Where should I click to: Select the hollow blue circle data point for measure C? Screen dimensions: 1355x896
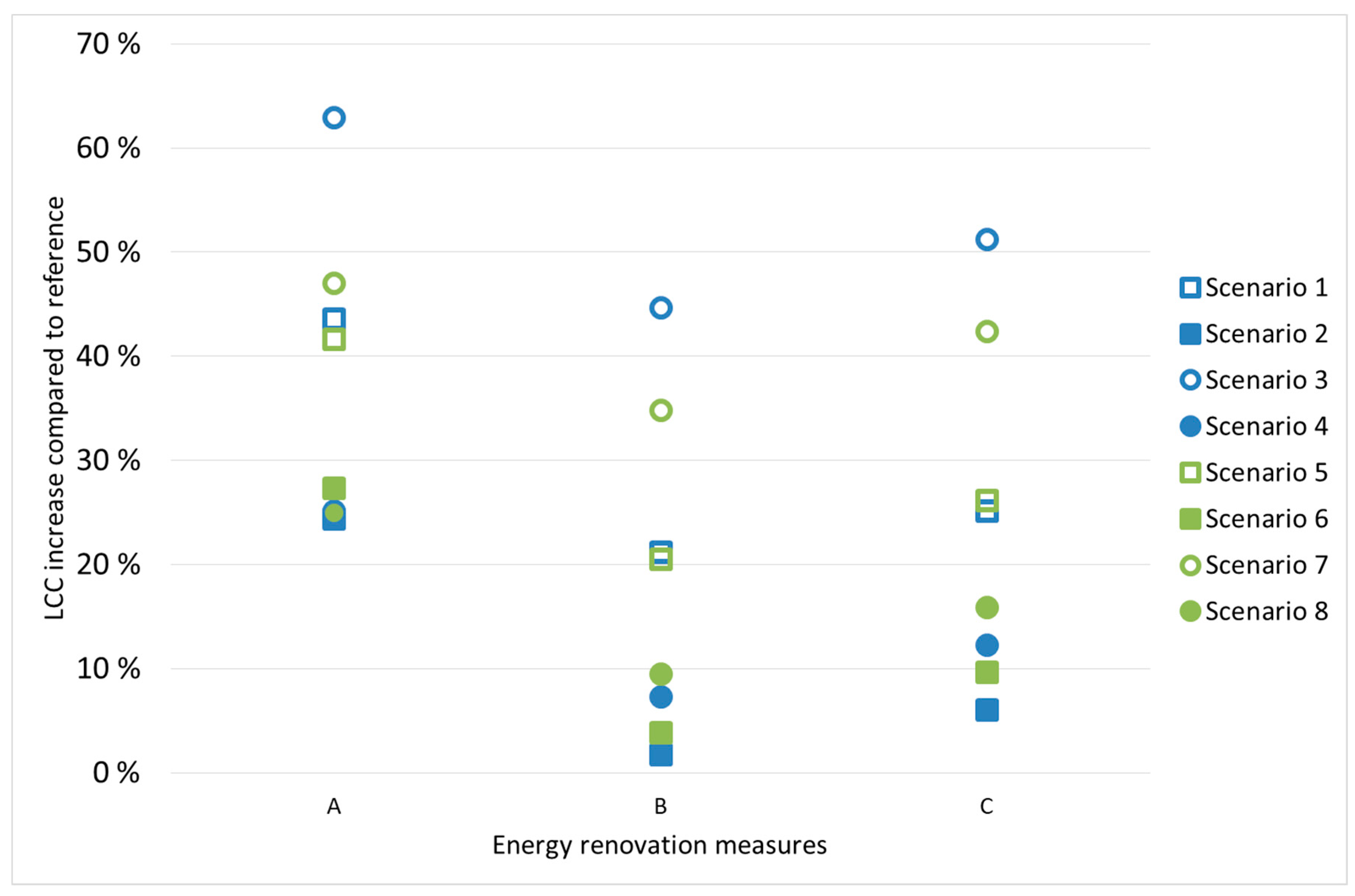[986, 239]
